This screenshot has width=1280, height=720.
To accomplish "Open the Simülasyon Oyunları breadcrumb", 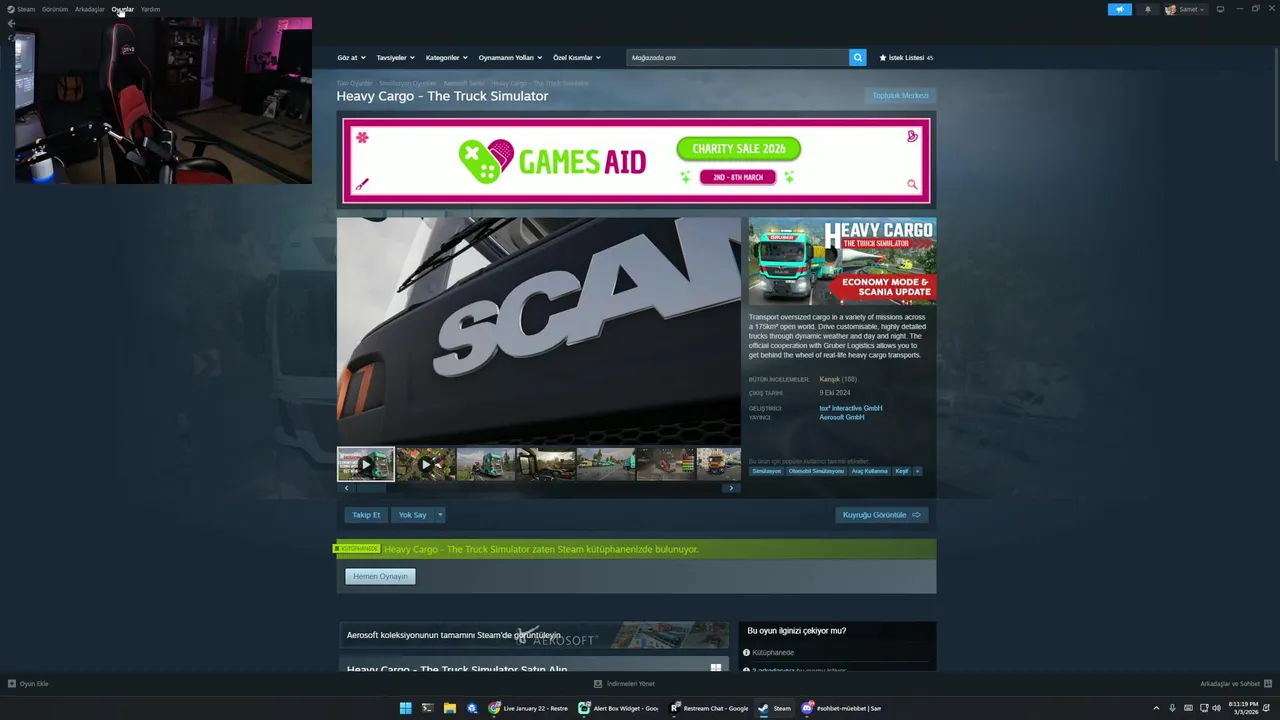I will point(407,83).
